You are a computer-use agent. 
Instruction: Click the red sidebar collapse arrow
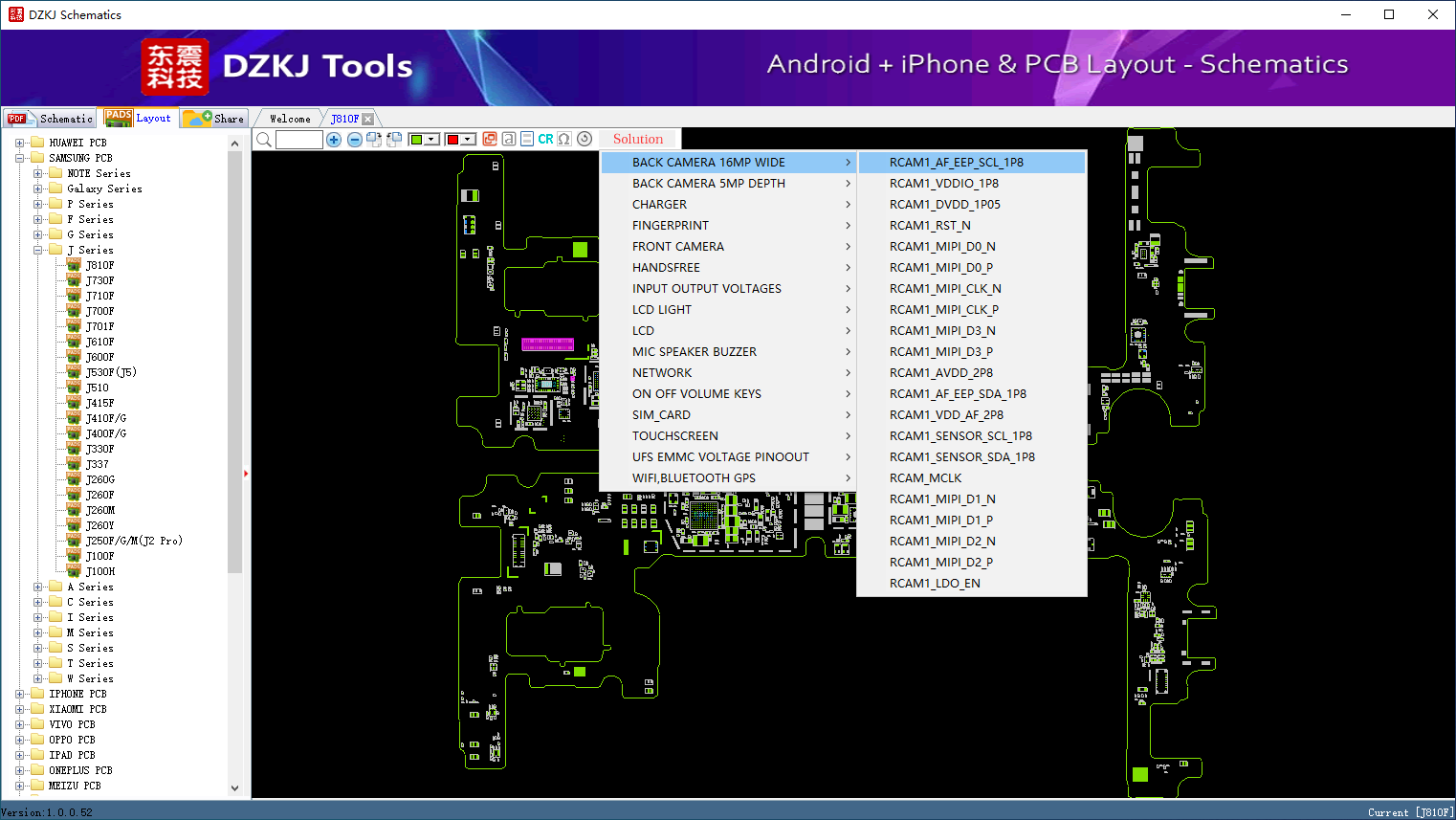(246, 473)
